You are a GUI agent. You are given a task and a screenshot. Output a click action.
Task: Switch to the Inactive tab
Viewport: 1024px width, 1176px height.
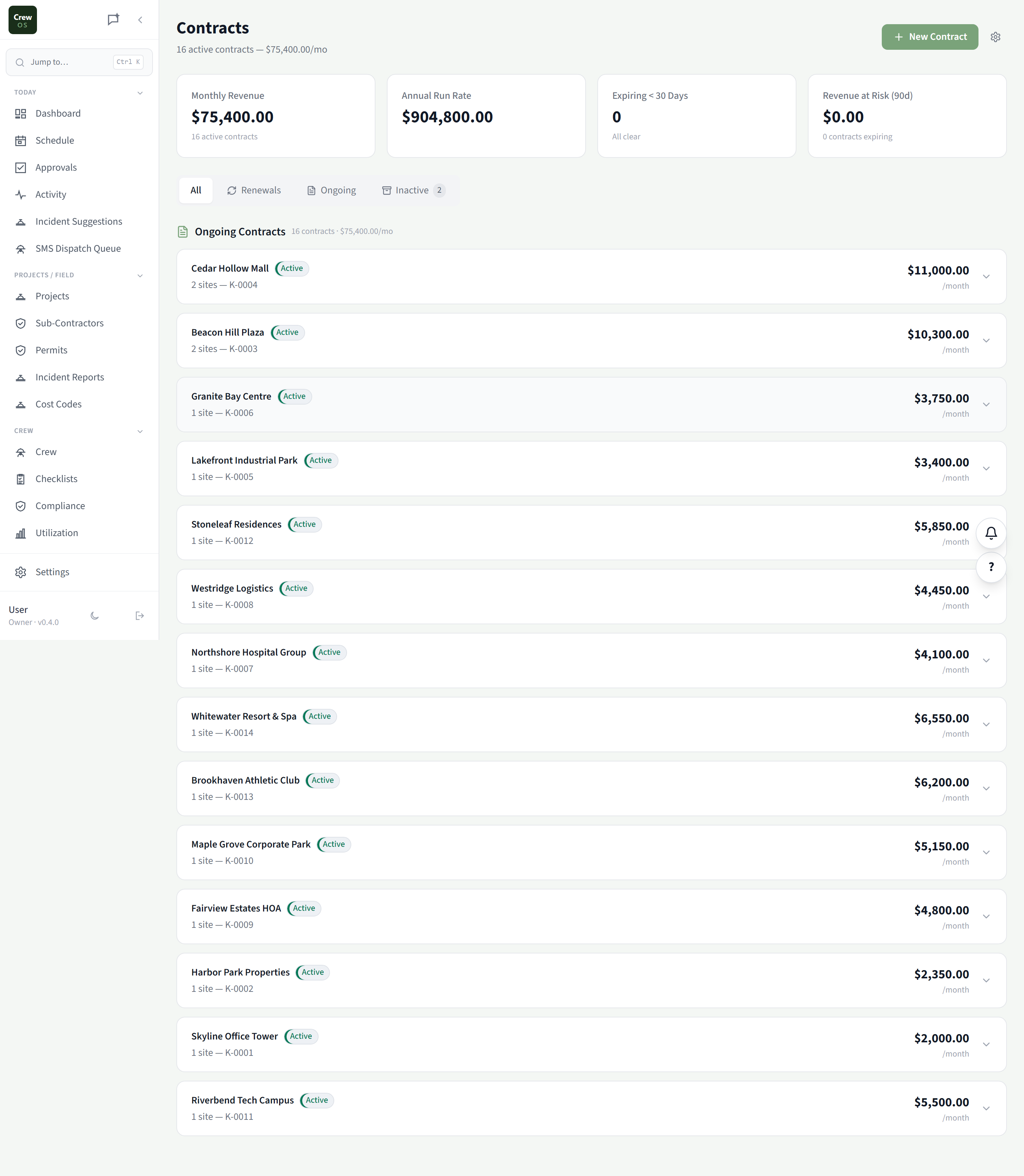(413, 190)
